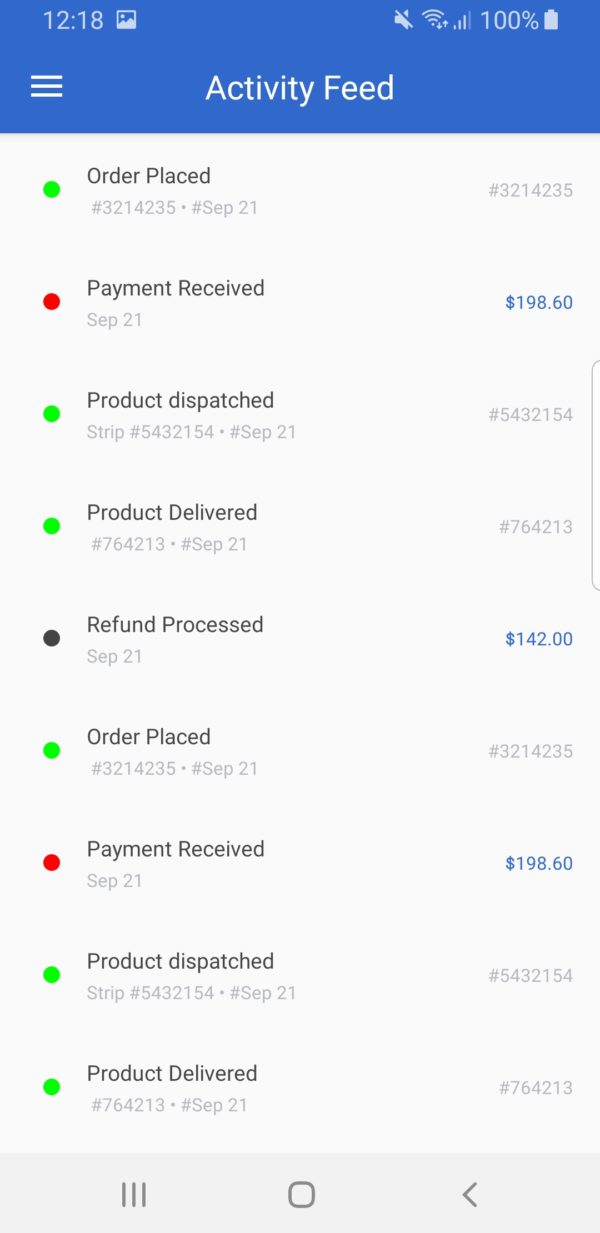600x1233 pixels.
Task: Tap the green status dot beside Order Placed
Action: (52, 189)
